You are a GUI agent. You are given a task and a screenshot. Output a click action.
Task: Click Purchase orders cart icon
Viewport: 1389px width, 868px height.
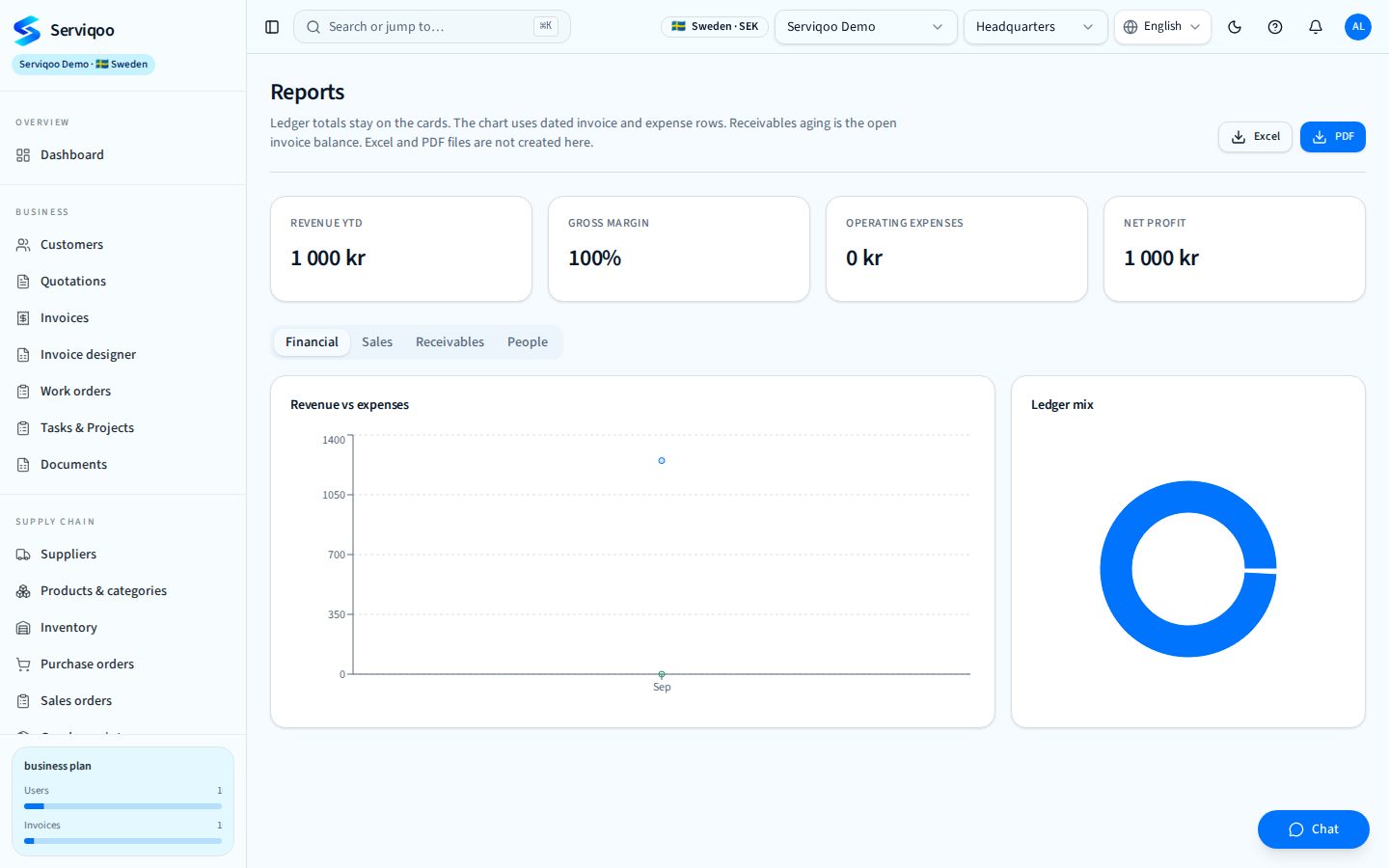click(x=23, y=665)
